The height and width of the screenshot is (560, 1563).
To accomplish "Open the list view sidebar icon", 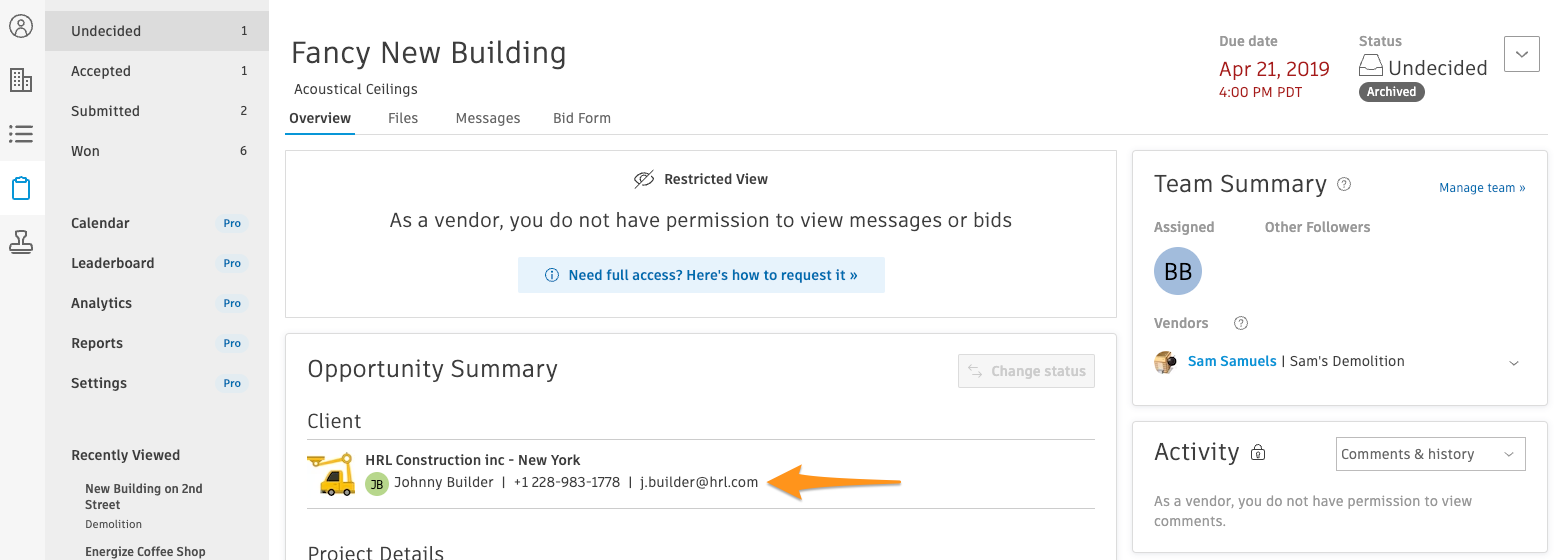I will [21, 133].
